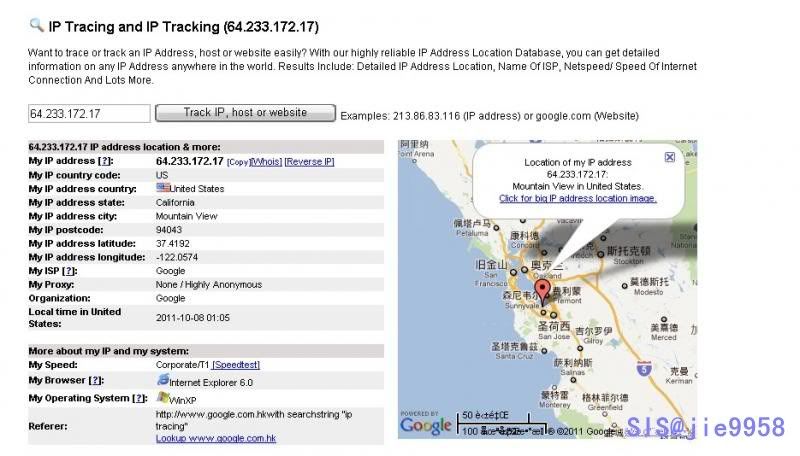Click the help [?] beside My Browser

tap(96, 380)
